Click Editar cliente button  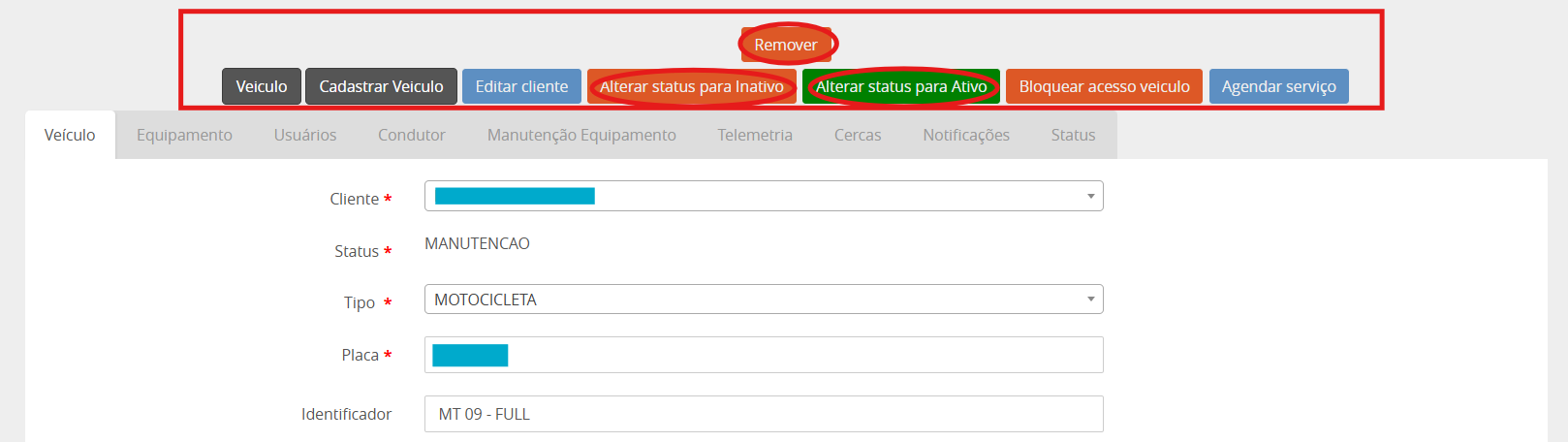point(521,86)
